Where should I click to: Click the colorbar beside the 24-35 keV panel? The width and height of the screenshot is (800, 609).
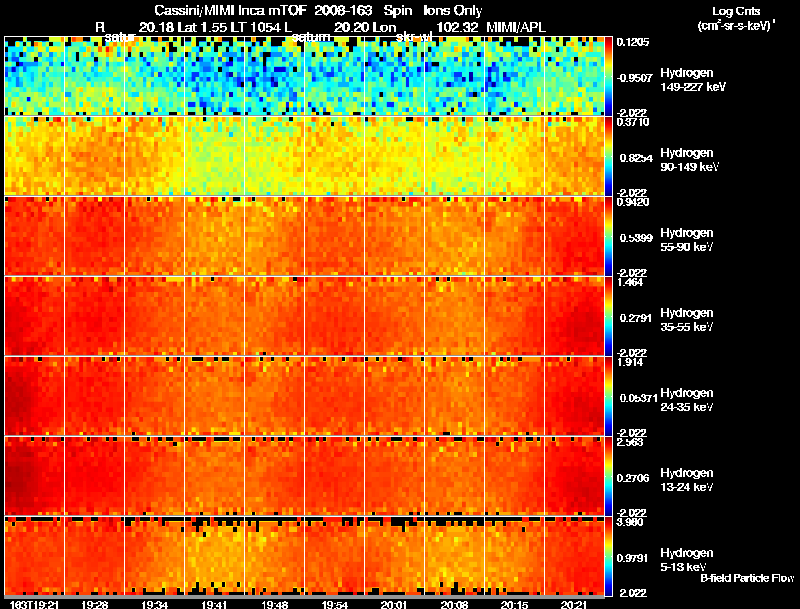point(608,396)
